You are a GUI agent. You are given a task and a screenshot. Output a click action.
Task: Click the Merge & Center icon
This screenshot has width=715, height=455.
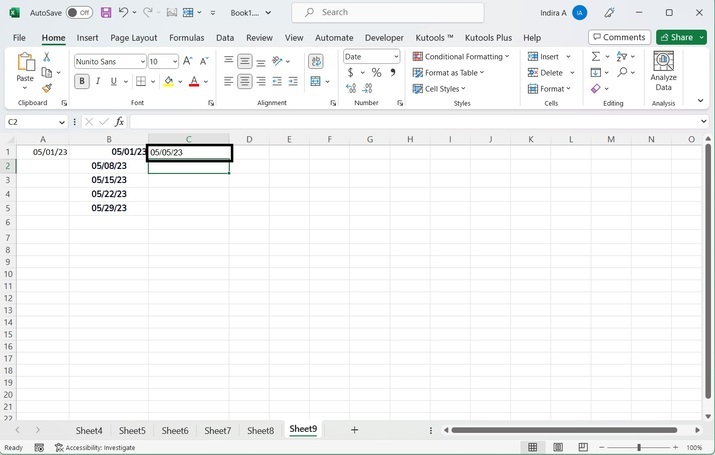(x=315, y=81)
